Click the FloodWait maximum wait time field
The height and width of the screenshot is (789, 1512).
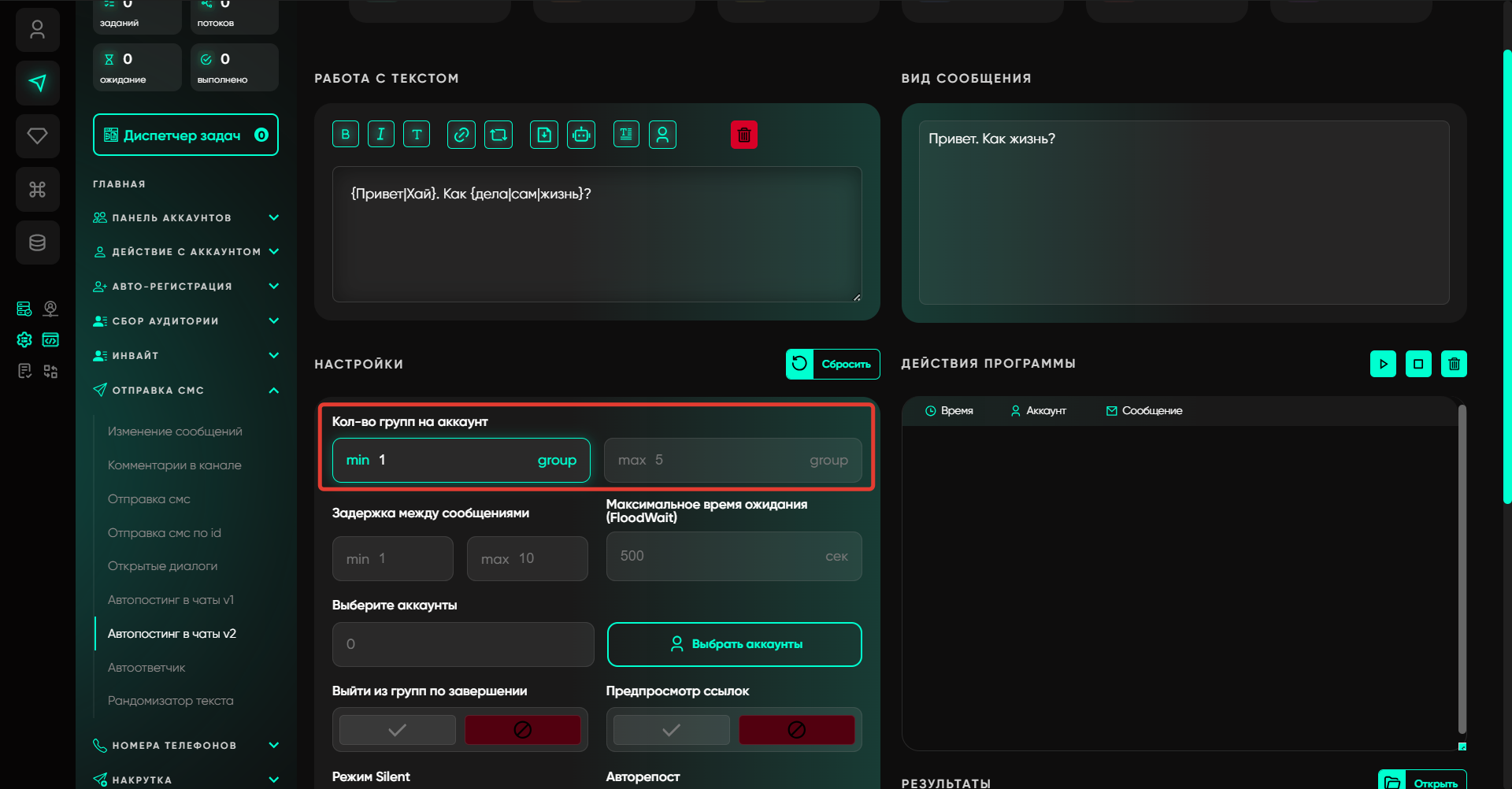pyautogui.click(x=717, y=557)
